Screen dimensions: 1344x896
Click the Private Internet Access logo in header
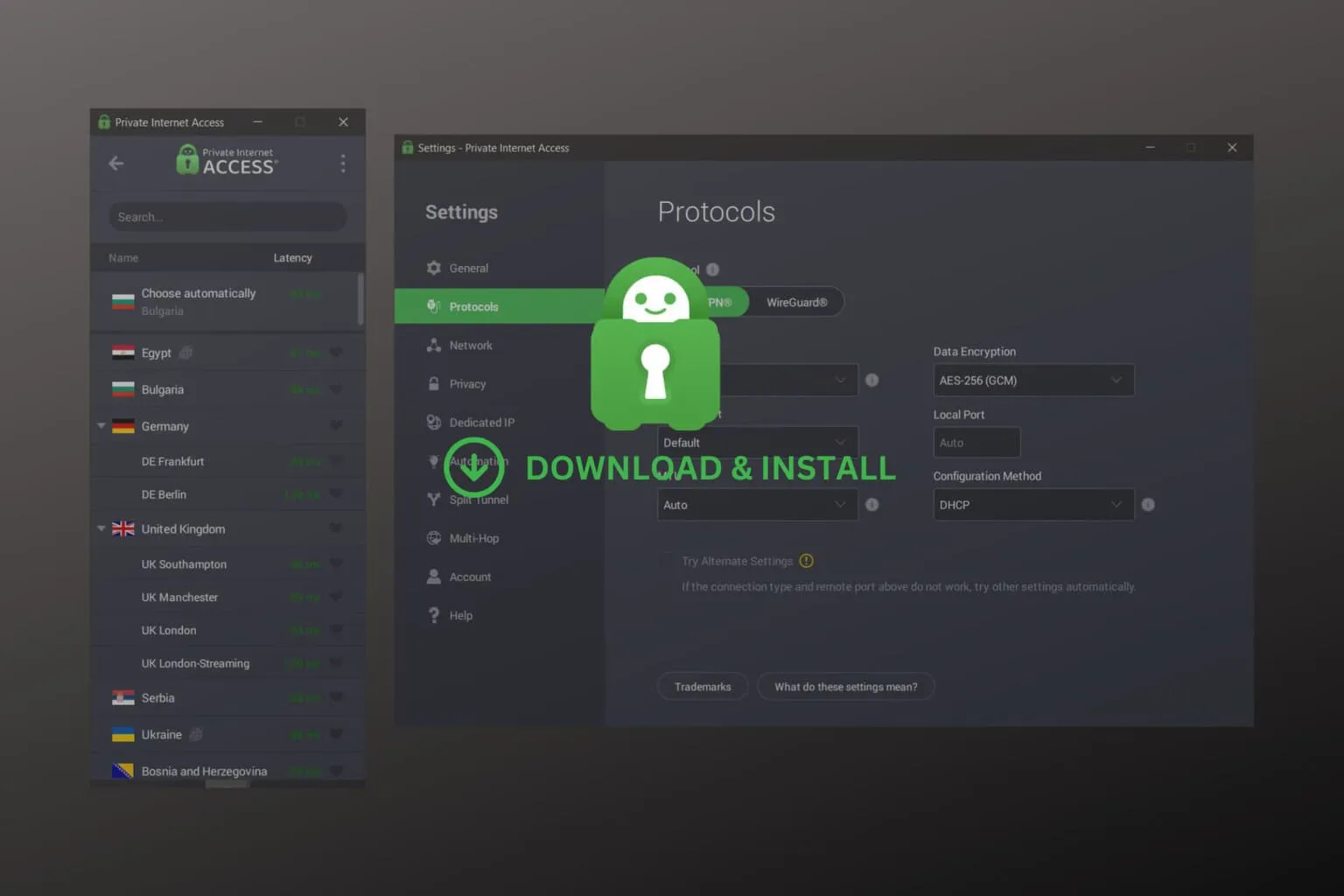pos(227,161)
